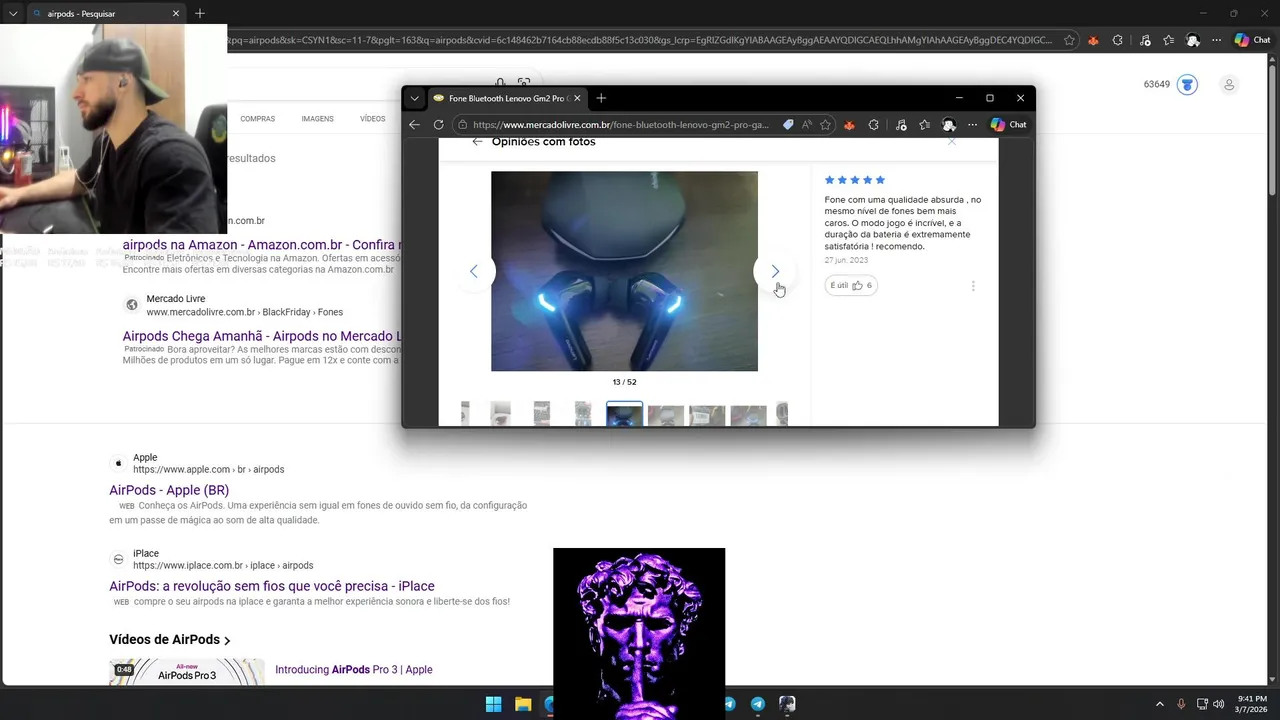
Task: Open Telegram from the taskbar
Action: 758,704
